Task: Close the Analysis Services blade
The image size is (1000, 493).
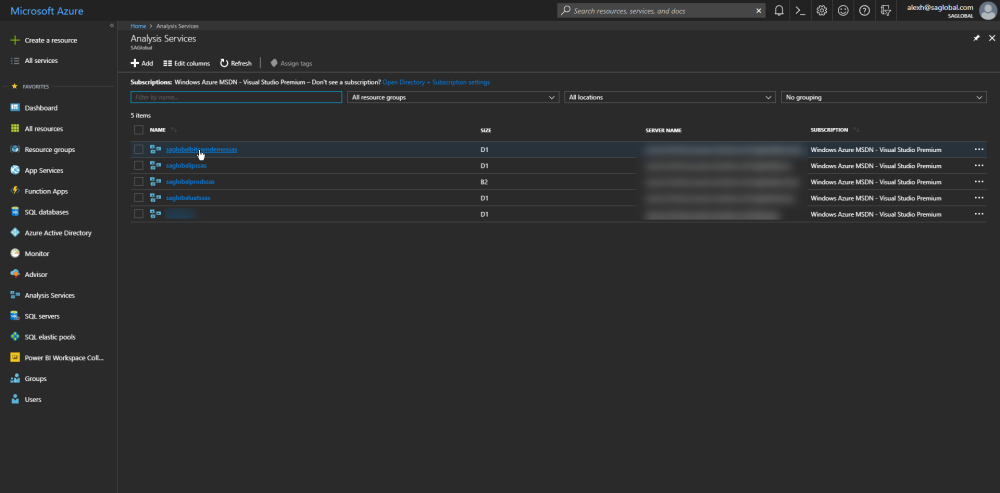Action: pyautogui.click(x=992, y=38)
